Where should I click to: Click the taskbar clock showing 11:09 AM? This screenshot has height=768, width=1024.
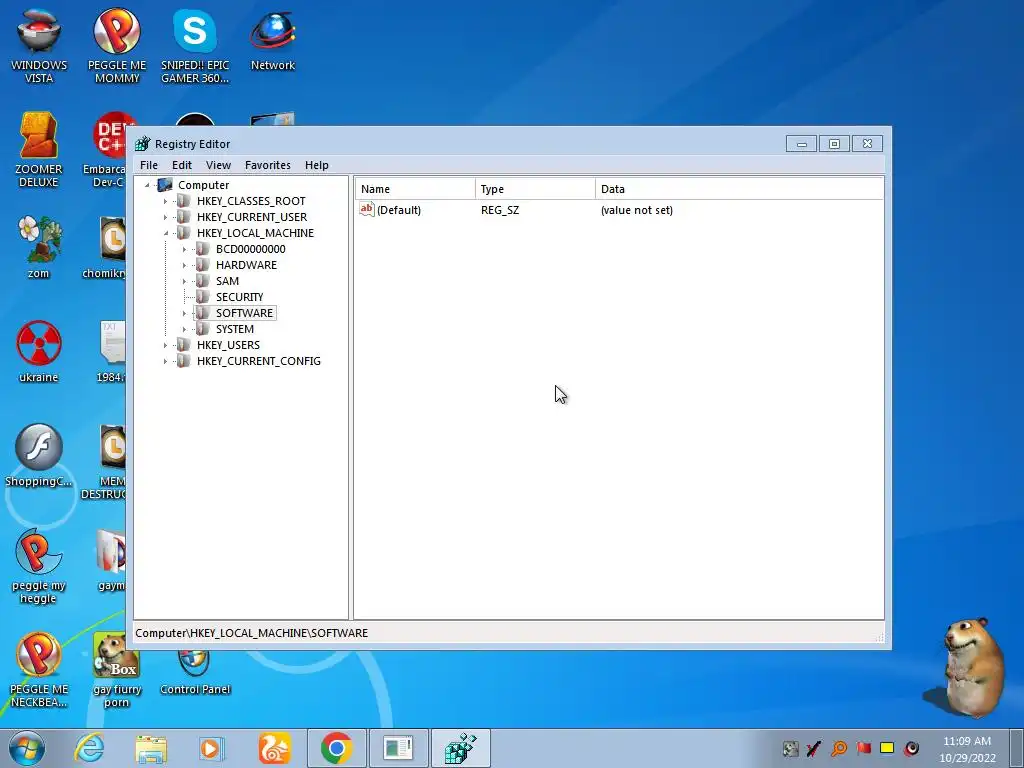pos(967,749)
